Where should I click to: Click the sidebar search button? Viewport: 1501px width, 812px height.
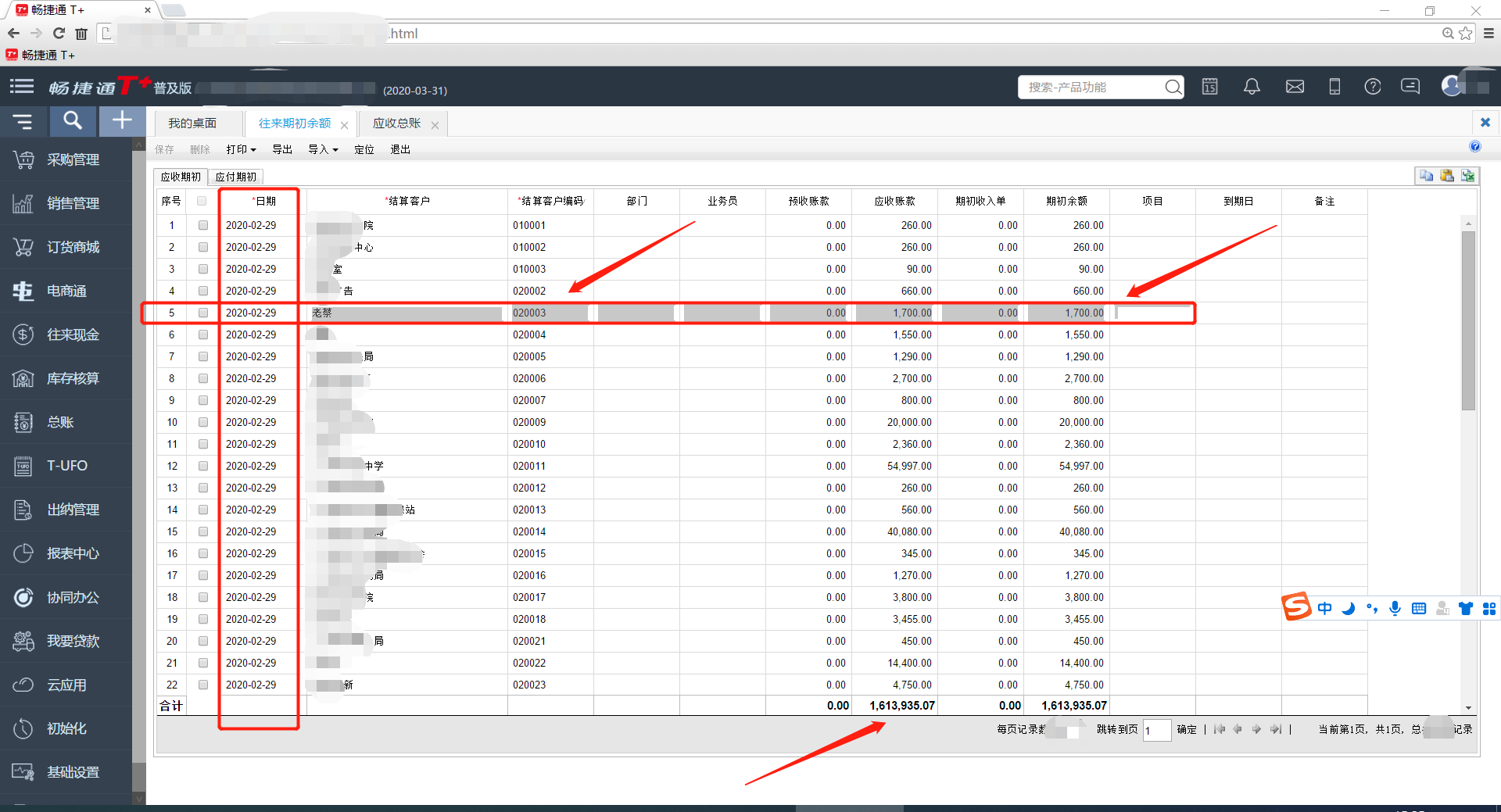click(73, 121)
